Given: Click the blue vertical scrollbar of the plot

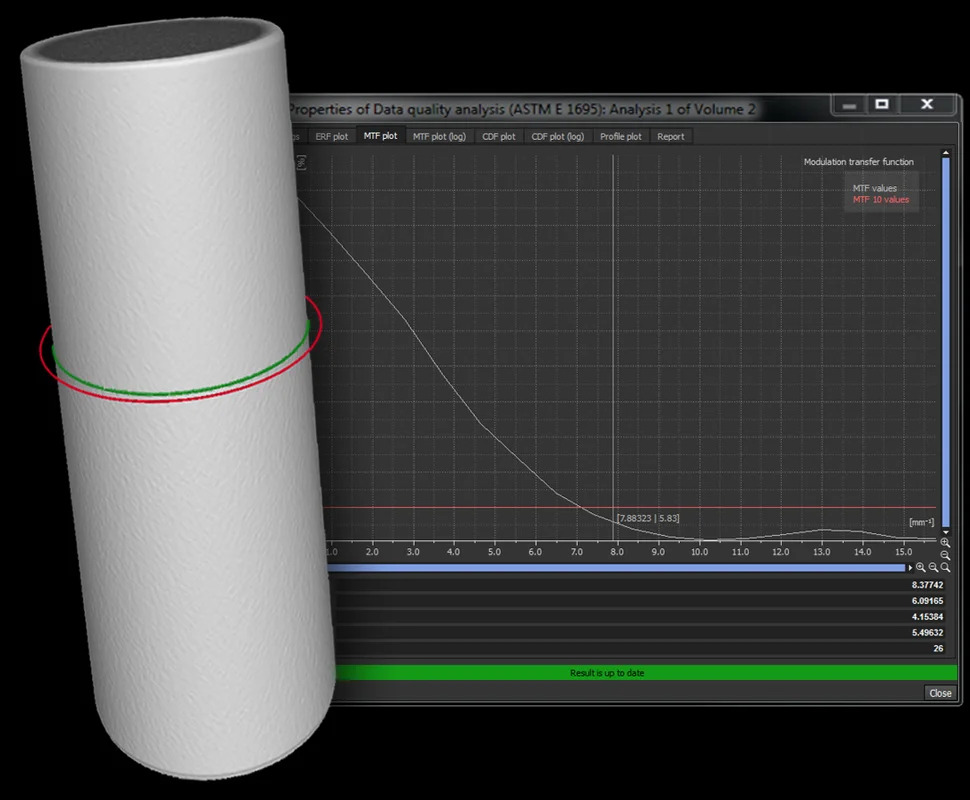Looking at the screenshot, I should [x=945, y=342].
